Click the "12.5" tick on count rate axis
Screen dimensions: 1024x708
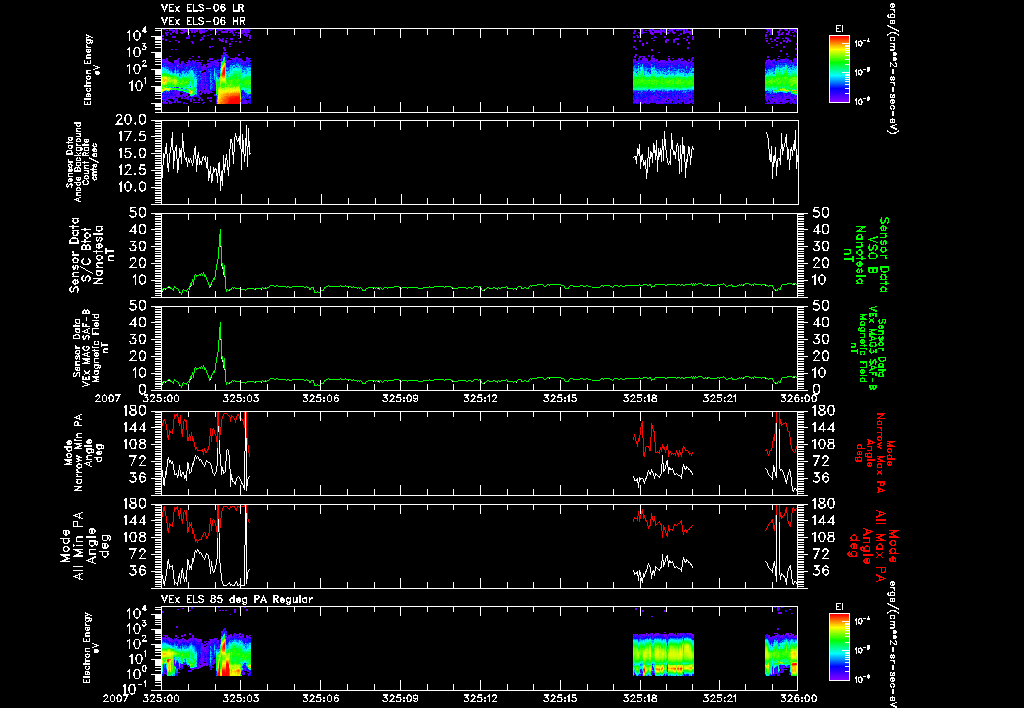[131, 170]
